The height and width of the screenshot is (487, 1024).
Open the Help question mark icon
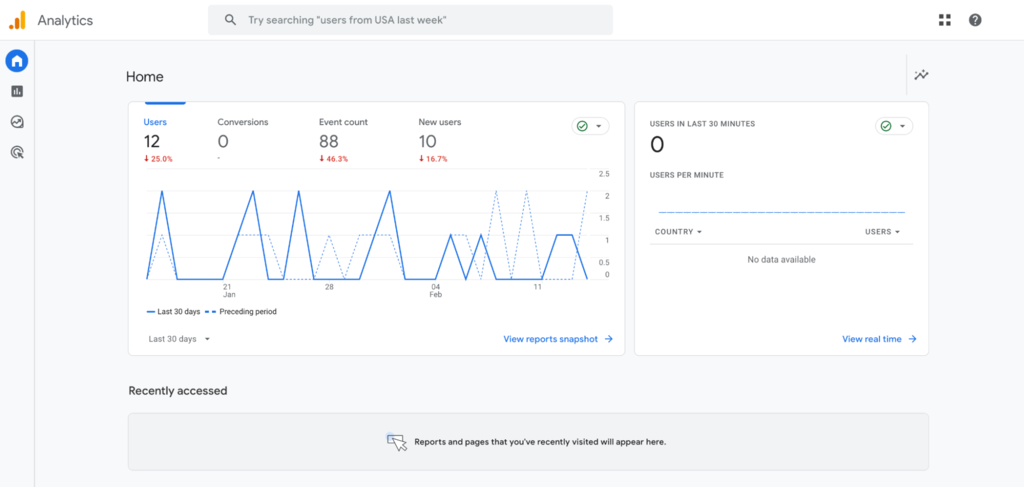tap(975, 20)
